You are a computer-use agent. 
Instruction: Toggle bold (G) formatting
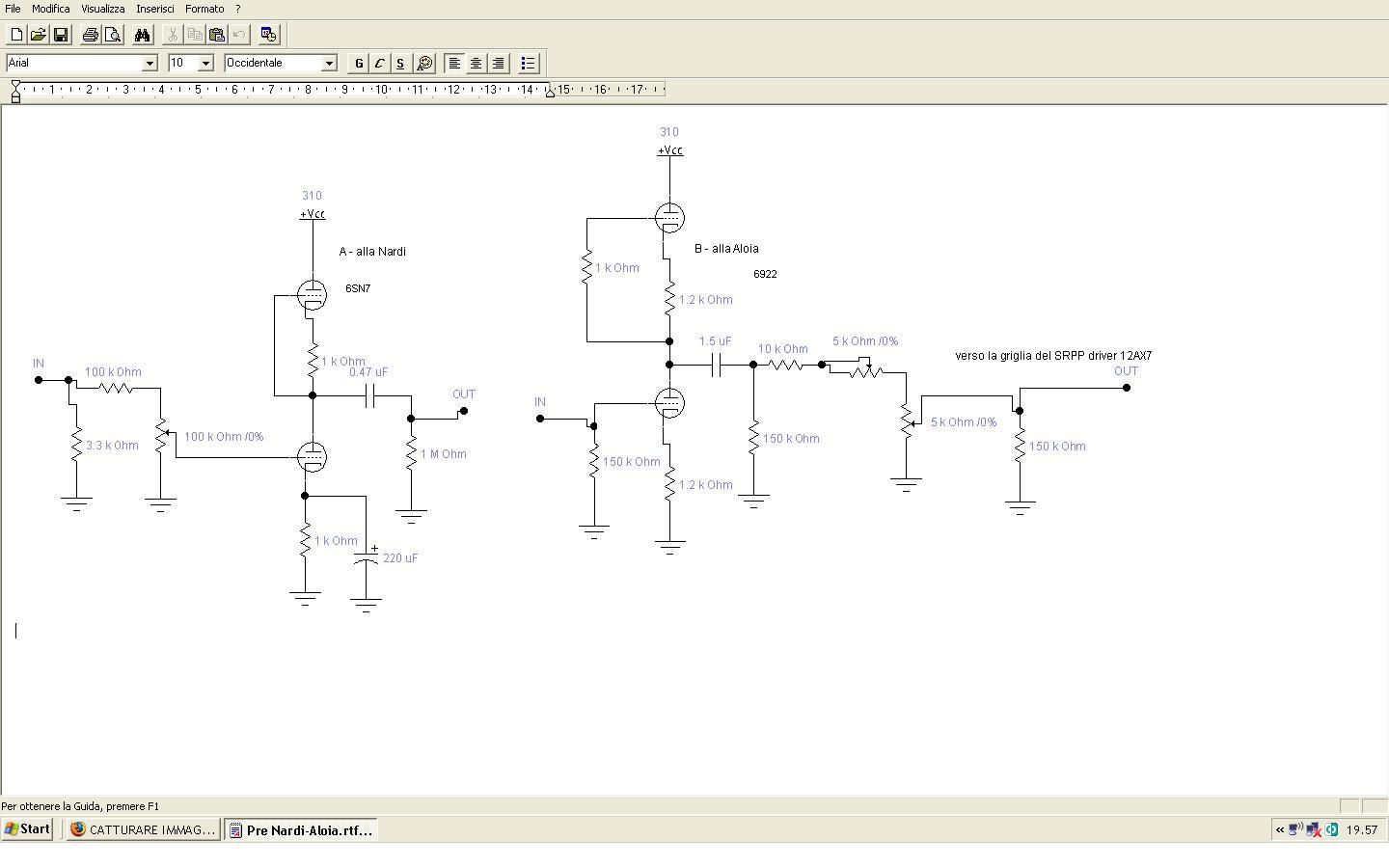click(x=359, y=64)
